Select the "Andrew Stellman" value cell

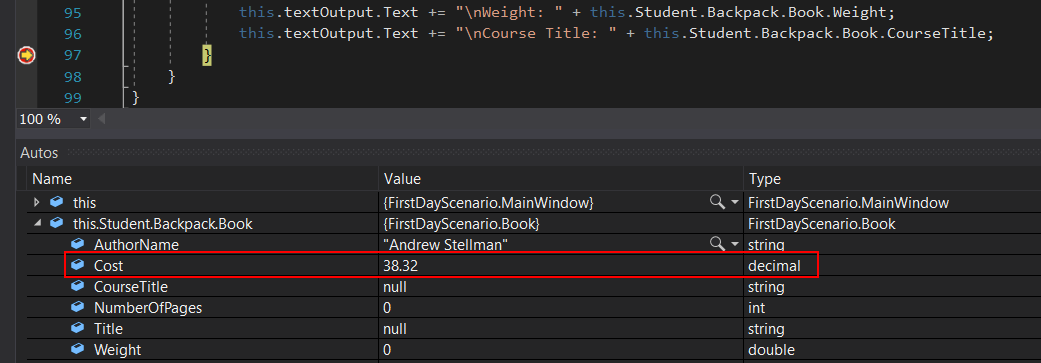(445, 245)
